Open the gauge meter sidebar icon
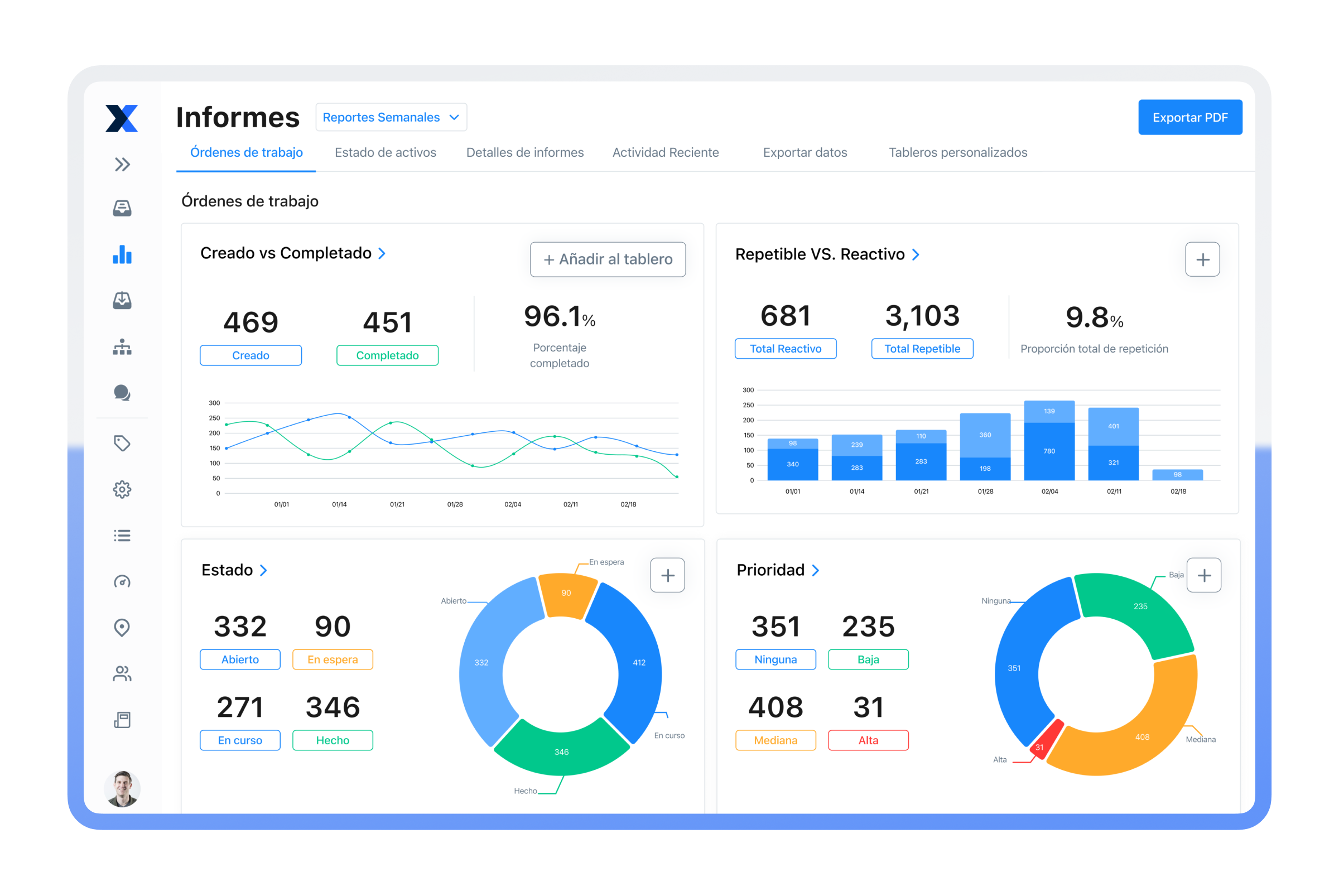The height and width of the screenshot is (896, 1339). (122, 582)
